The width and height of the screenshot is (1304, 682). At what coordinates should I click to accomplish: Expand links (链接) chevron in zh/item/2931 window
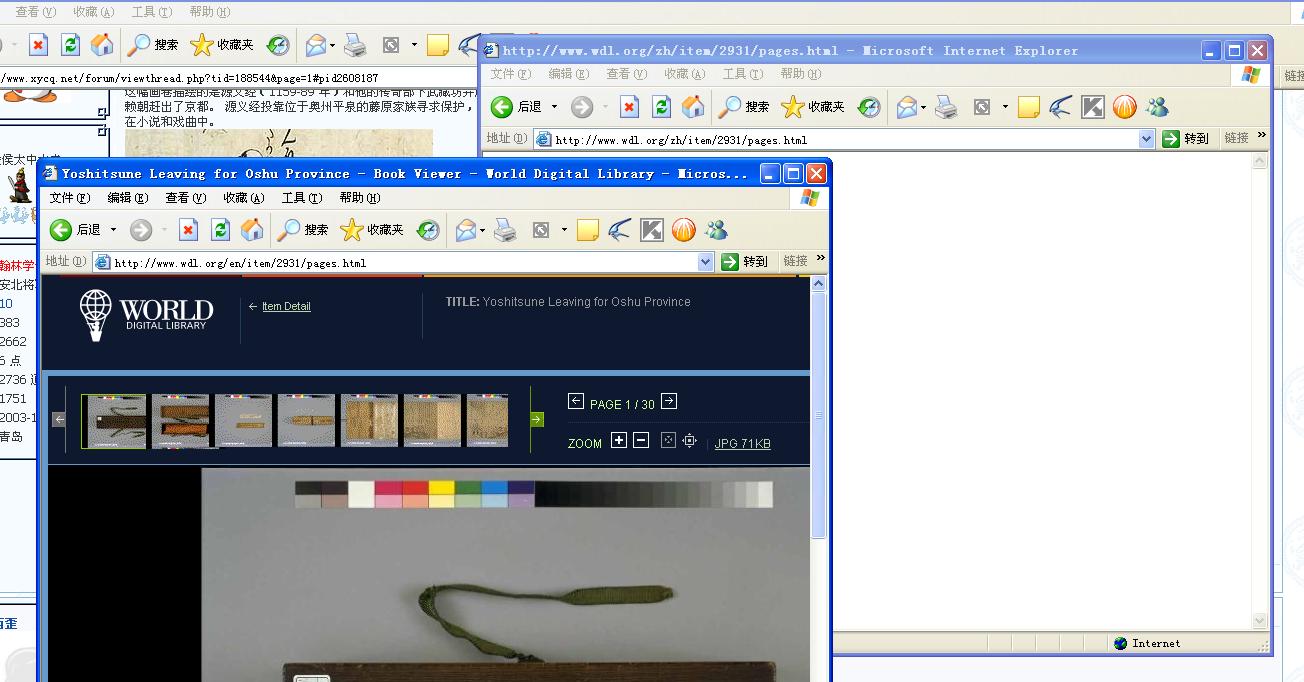click(x=1262, y=136)
